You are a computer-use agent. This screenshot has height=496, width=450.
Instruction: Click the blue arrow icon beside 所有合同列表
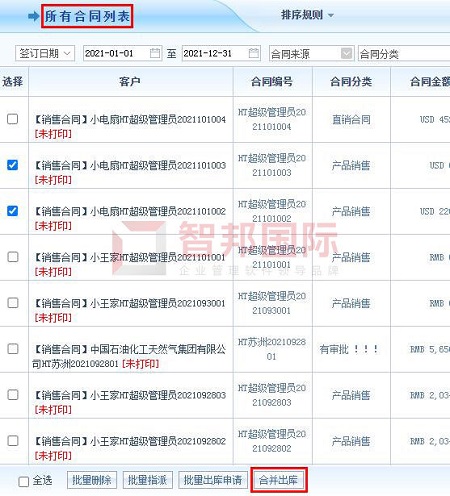(x=34, y=16)
